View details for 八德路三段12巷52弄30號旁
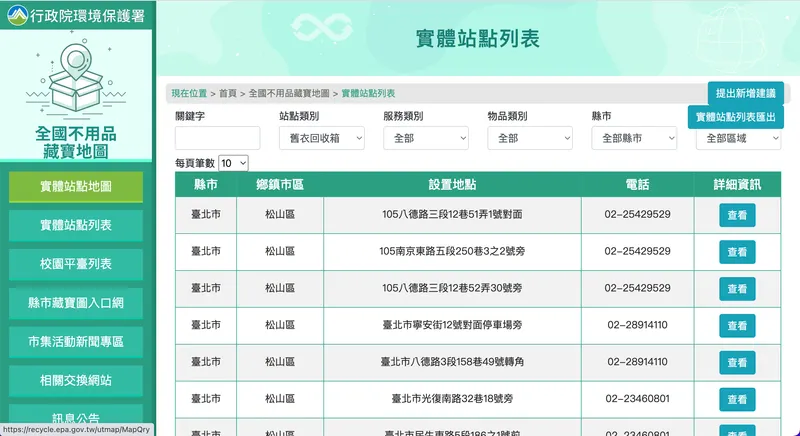Image resolution: width=800 pixels, height=436 pixels. click(x=737, y=289)
